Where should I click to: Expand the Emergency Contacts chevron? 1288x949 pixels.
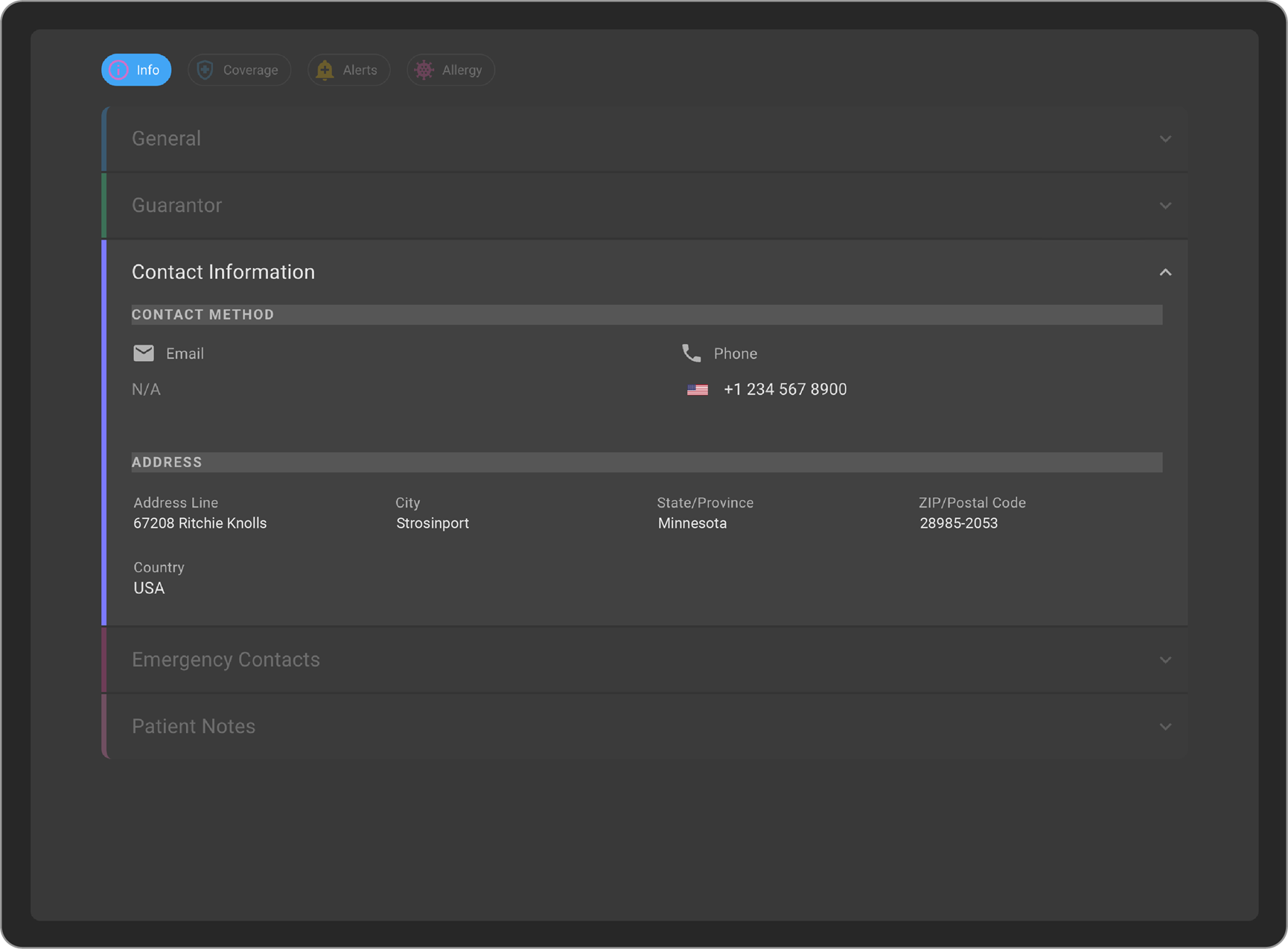coord(1165,660)
